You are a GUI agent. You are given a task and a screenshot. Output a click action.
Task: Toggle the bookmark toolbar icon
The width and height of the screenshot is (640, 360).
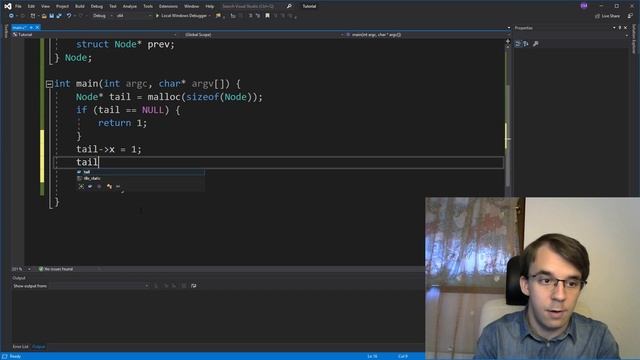267,16
